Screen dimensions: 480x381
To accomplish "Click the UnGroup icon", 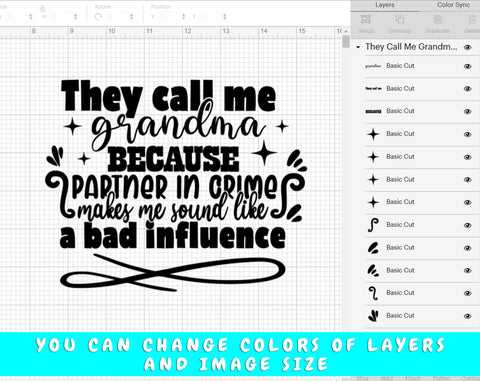I will click(400, 20).
